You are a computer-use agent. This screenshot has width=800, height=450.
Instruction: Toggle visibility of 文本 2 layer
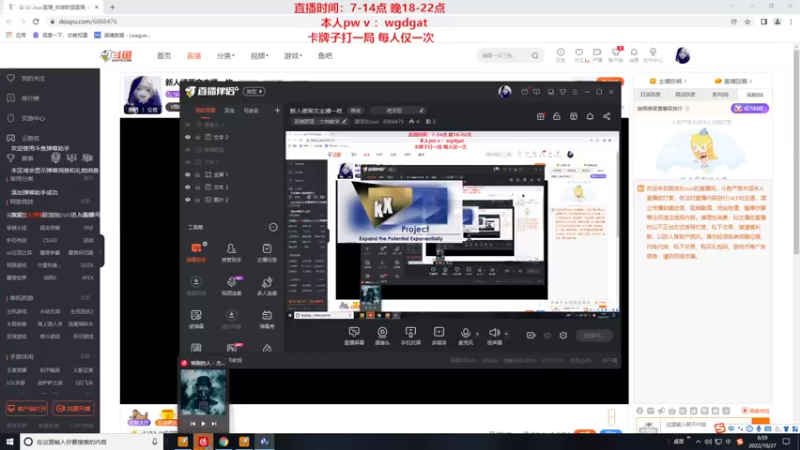click(187, 137)
